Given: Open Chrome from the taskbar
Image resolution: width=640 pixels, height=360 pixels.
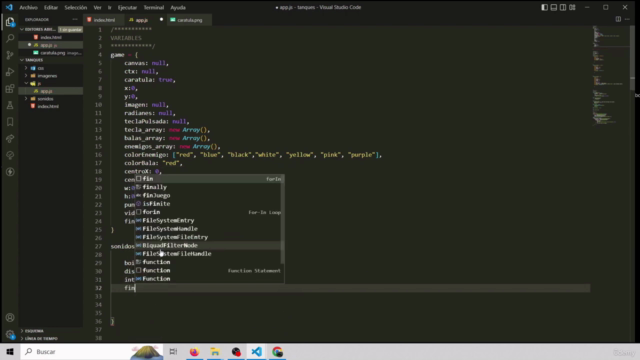Looking at the screenshot, I should pyautogui.click(x=278, y=351).
